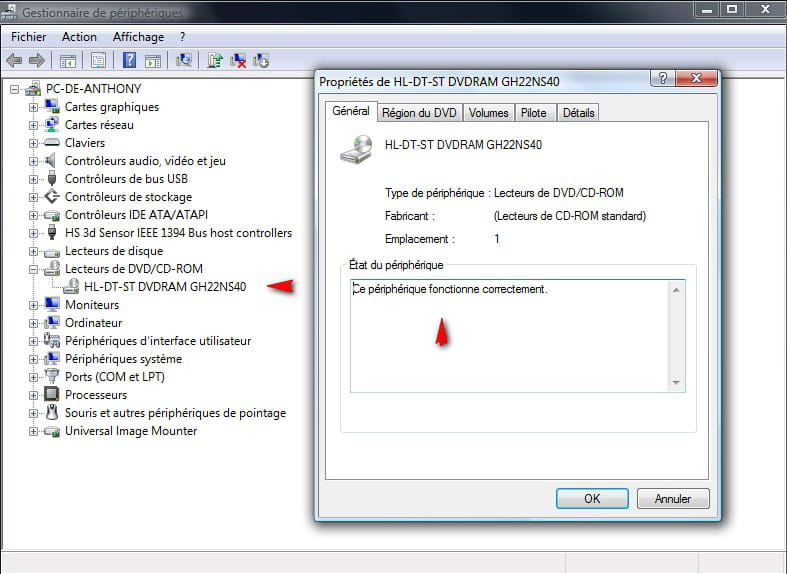
Task: Click the dialog's ? help button
Action: 663,78
